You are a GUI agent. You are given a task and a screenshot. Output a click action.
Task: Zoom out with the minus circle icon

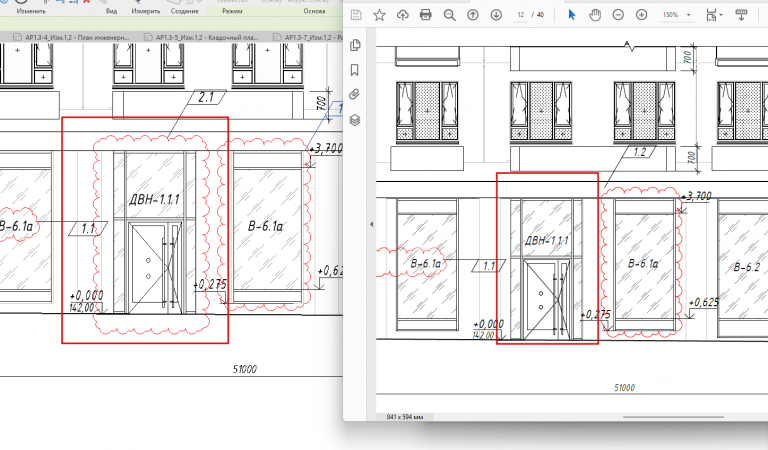[x=618, y=15]
